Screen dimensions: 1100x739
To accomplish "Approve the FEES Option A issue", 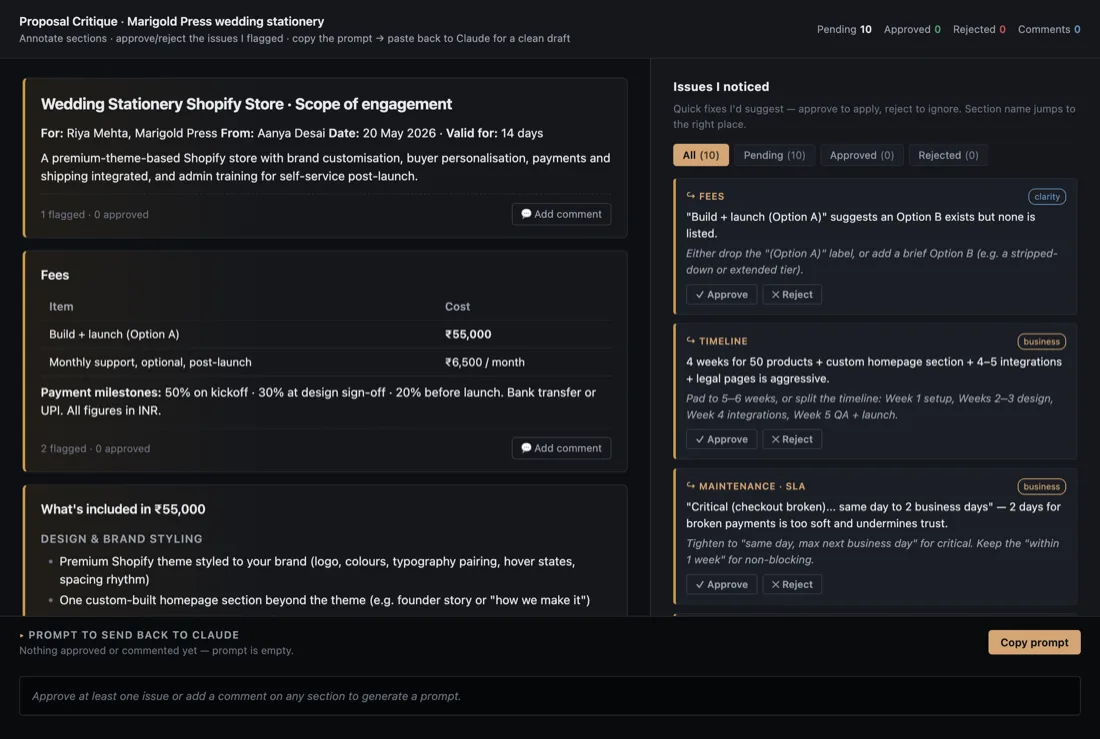I will [721, 295].
